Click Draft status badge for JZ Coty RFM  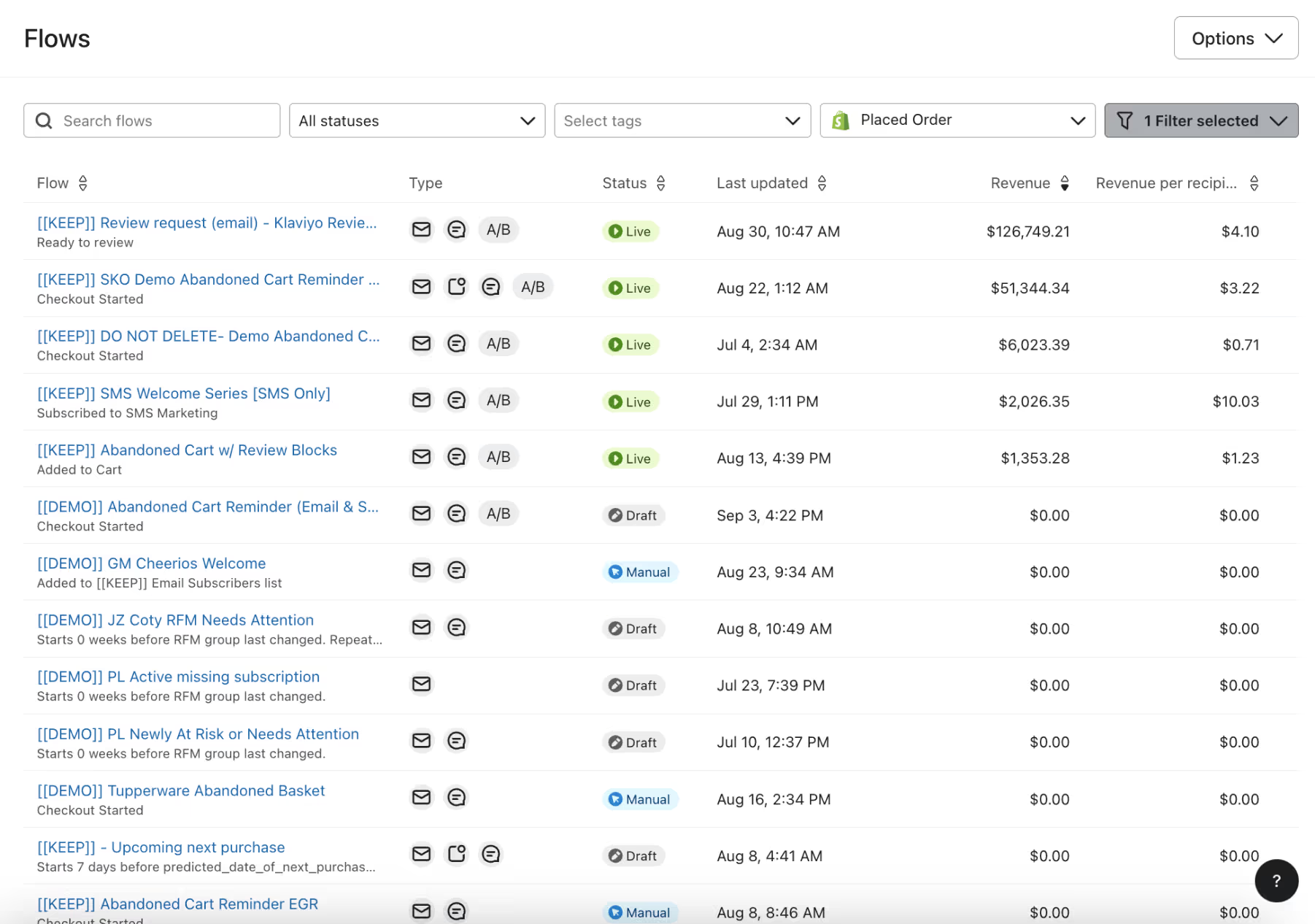point(633,628)
